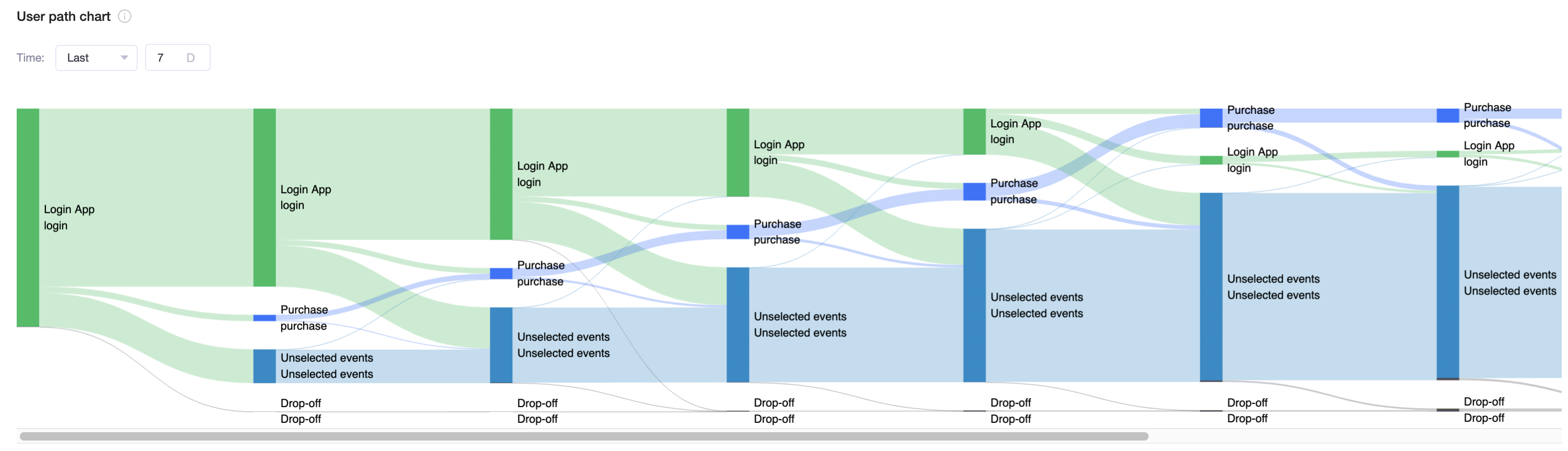Select the first green Login App node bar

point(28,218)
